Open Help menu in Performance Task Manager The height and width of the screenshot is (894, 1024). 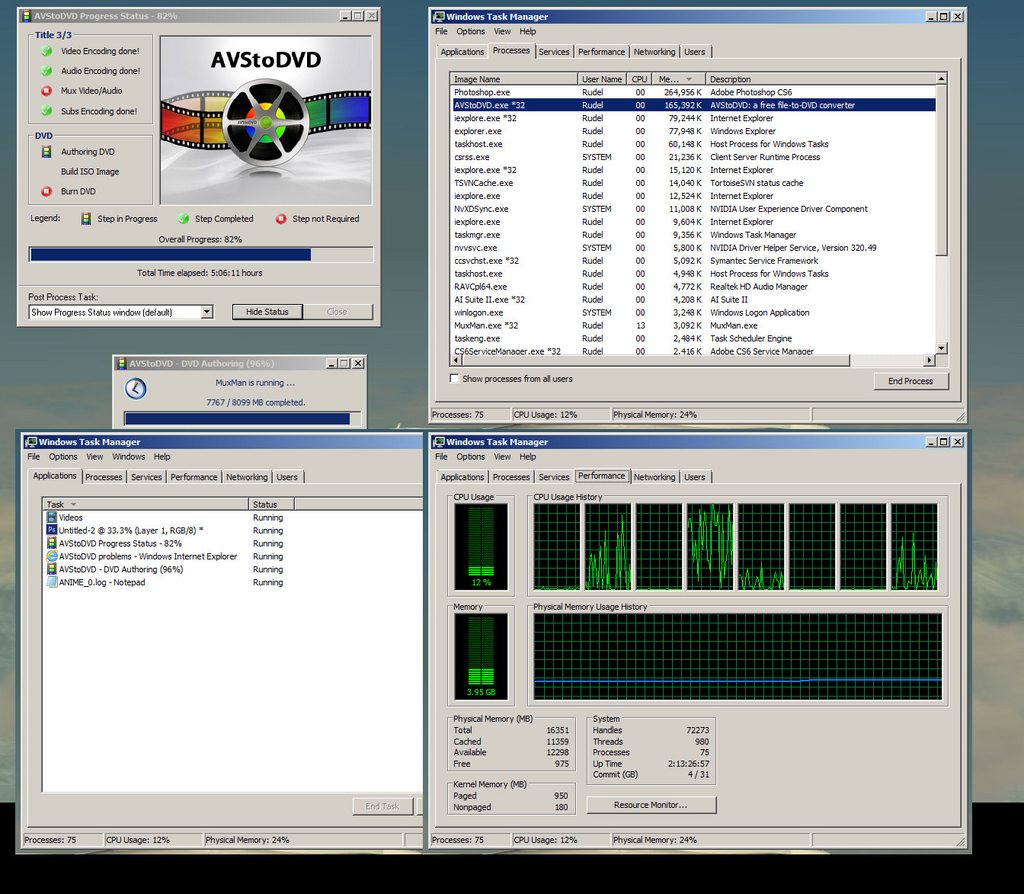[528, 457]
